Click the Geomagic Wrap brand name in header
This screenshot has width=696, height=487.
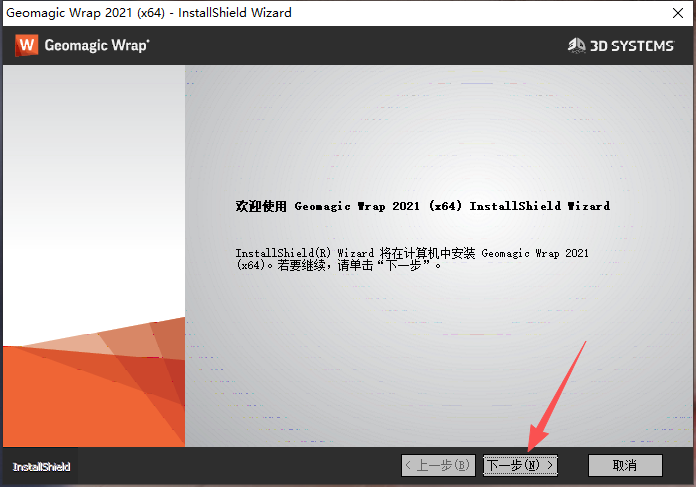pos(98,45)
